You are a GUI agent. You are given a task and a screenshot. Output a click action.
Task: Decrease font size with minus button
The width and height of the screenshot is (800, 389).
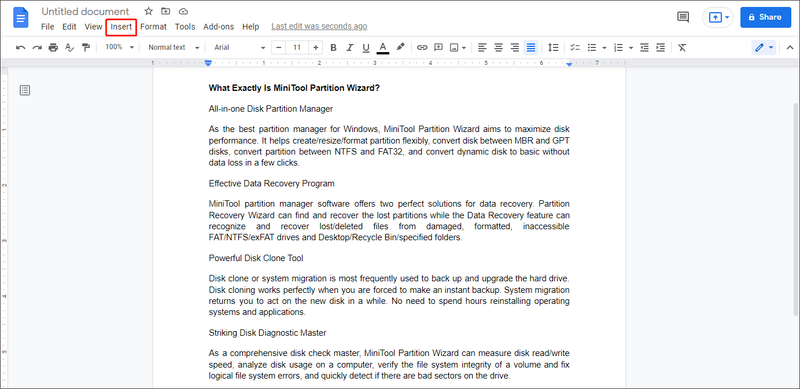(279, 47)
